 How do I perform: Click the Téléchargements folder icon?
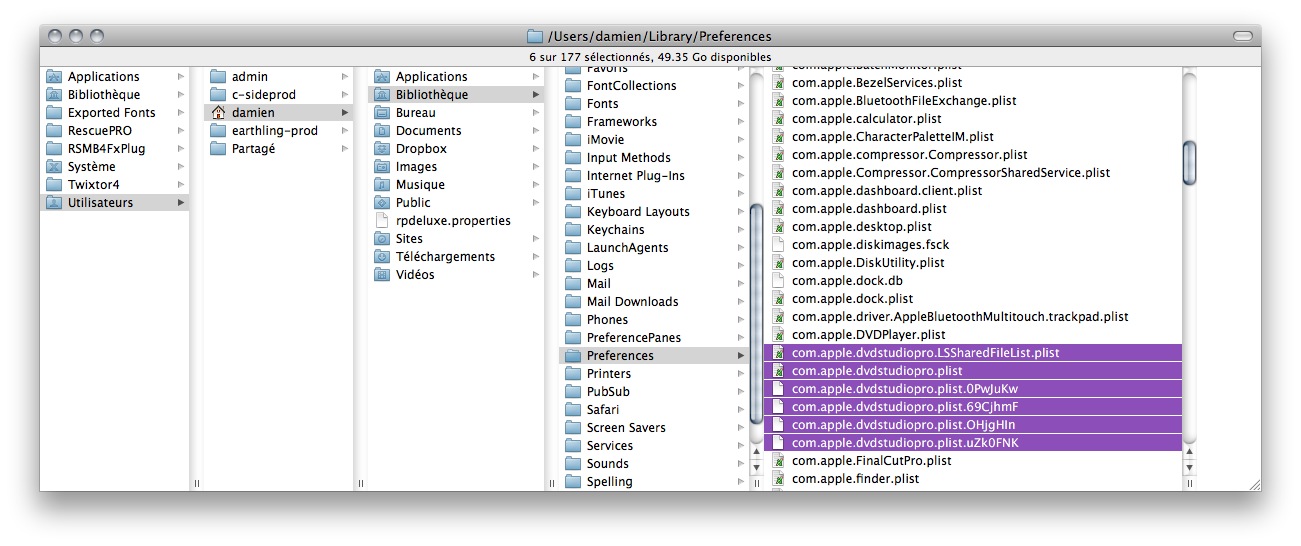pos(382,257)
